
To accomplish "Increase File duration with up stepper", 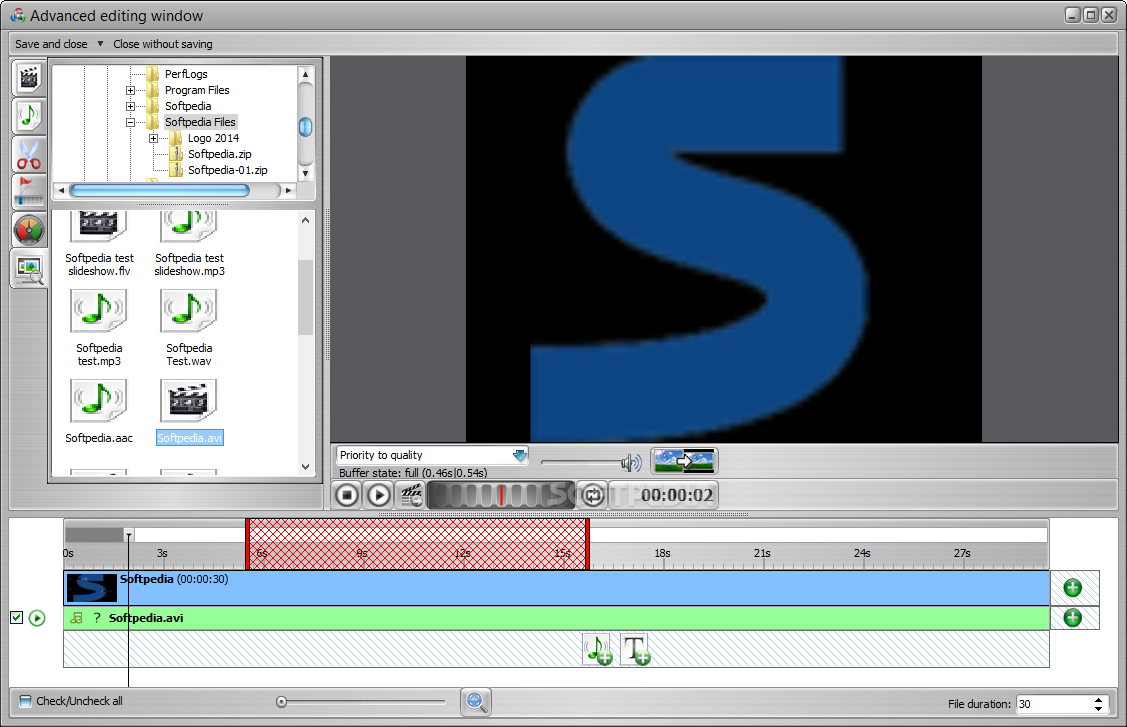I will [1098, 700].
